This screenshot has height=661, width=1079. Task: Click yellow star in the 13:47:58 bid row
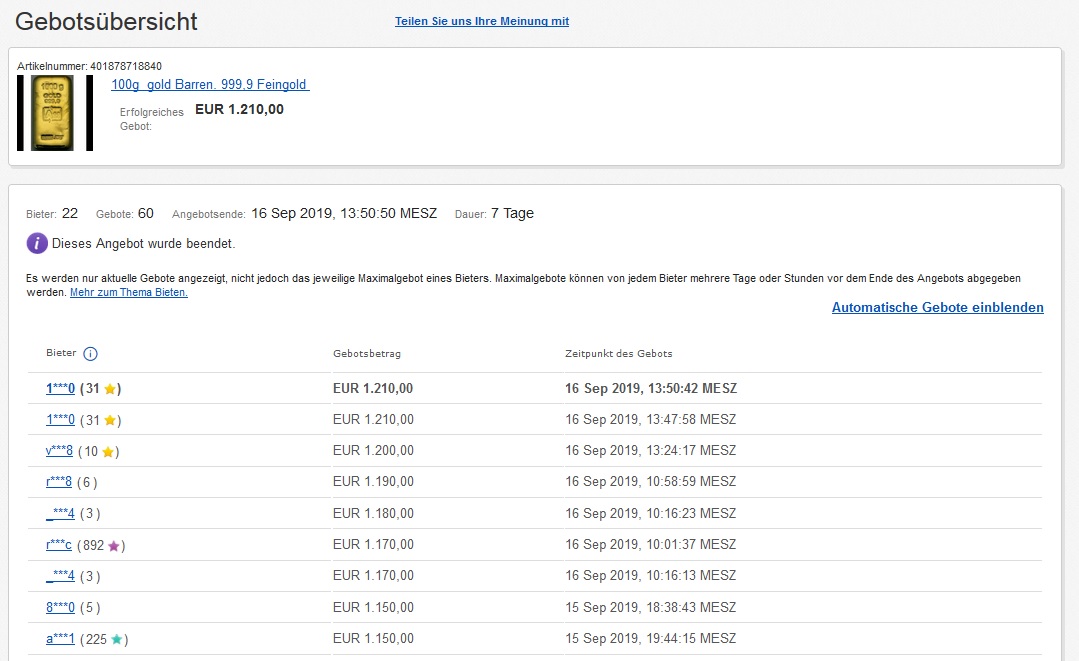click(x=110, y=421)
